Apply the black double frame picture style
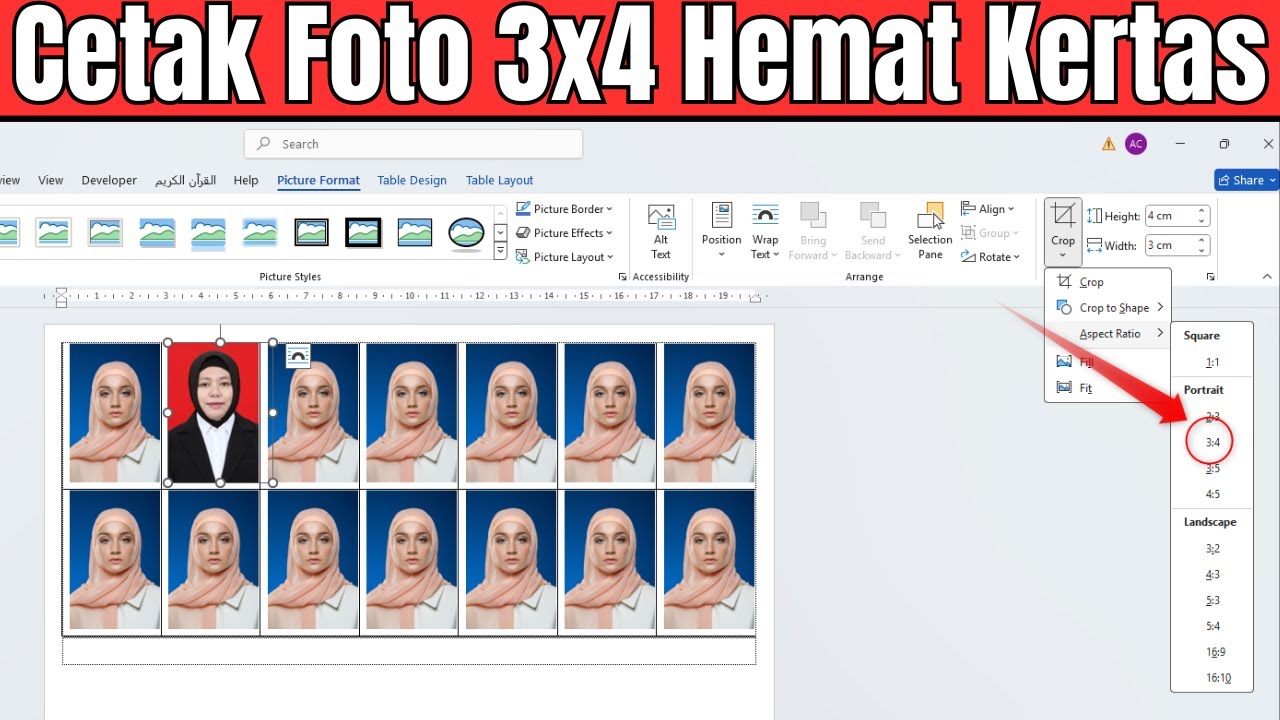This screenshot has width=1280, height=720. tap(311, 232)
